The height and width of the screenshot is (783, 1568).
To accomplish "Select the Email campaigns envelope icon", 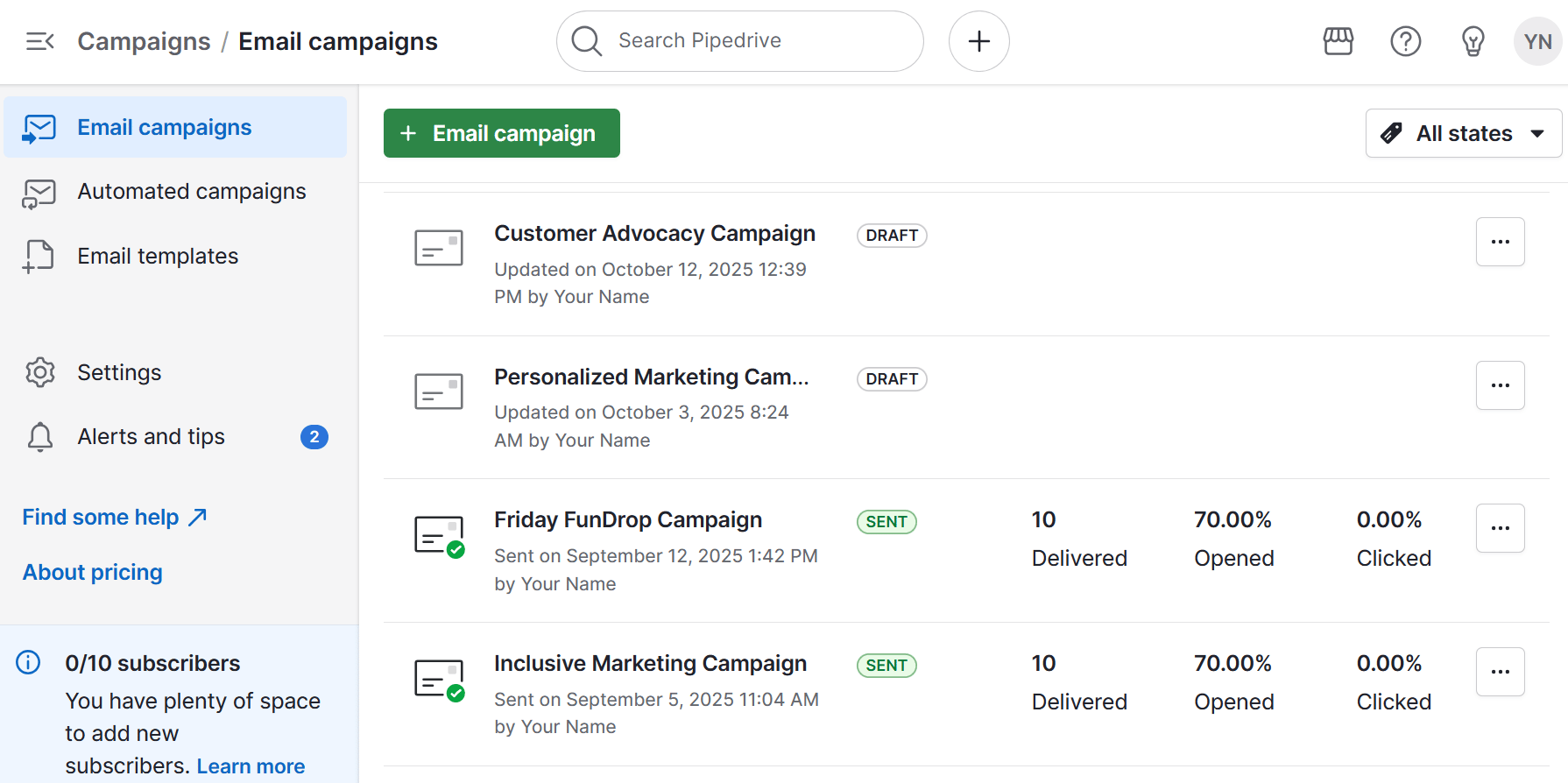I will point(38,127).
